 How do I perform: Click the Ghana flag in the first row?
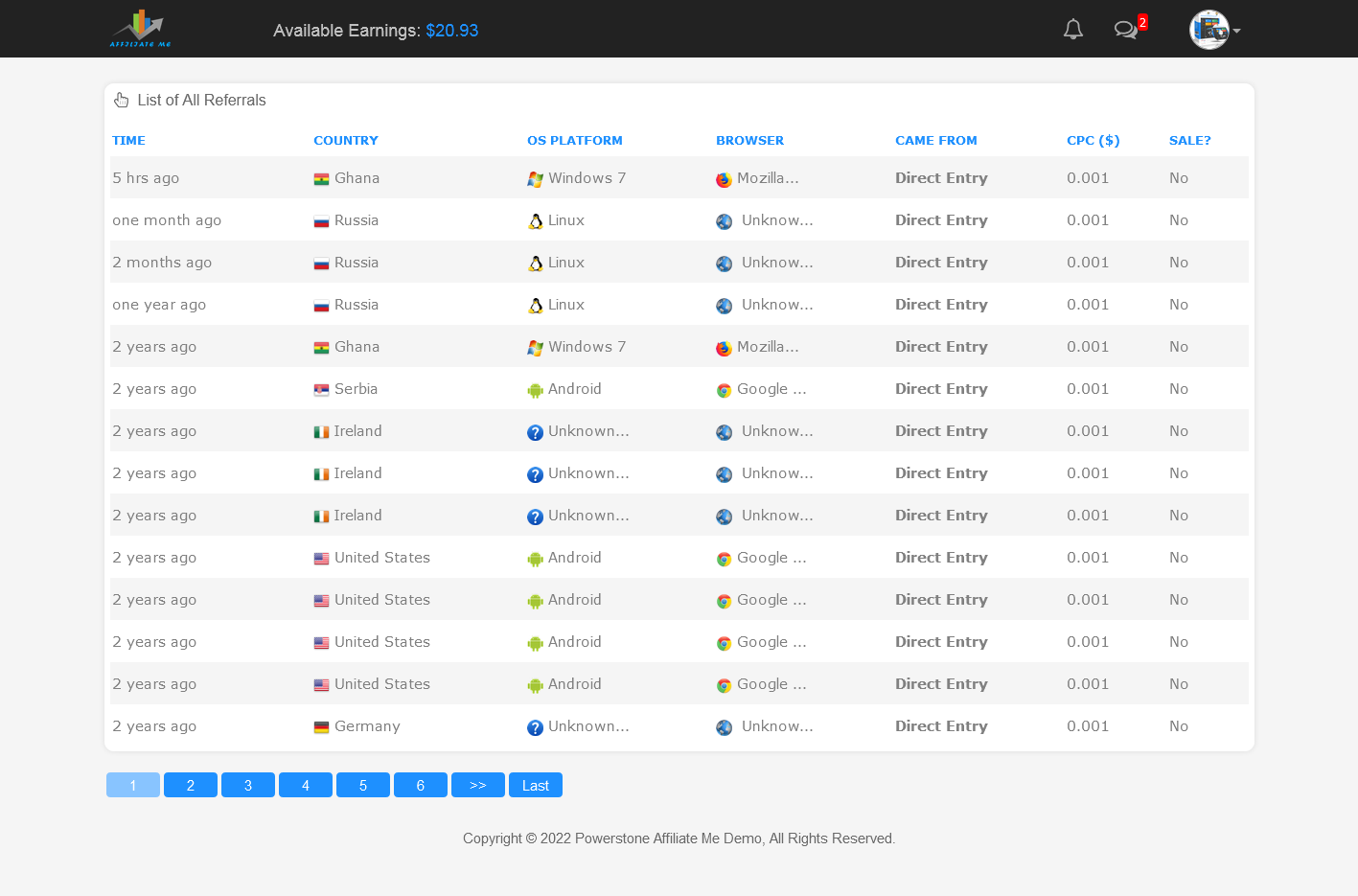(321, 179)
